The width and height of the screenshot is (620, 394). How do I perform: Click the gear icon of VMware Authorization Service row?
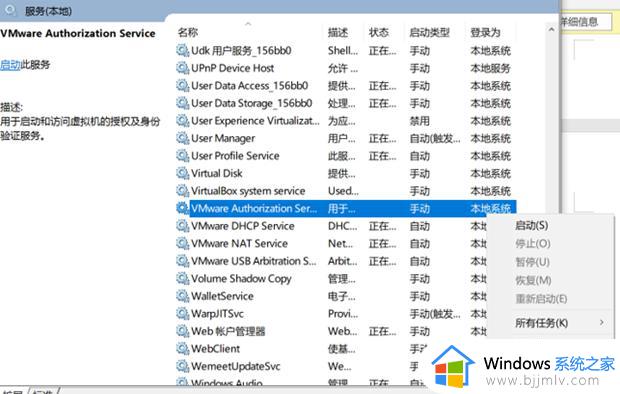(x=182, y=208)
